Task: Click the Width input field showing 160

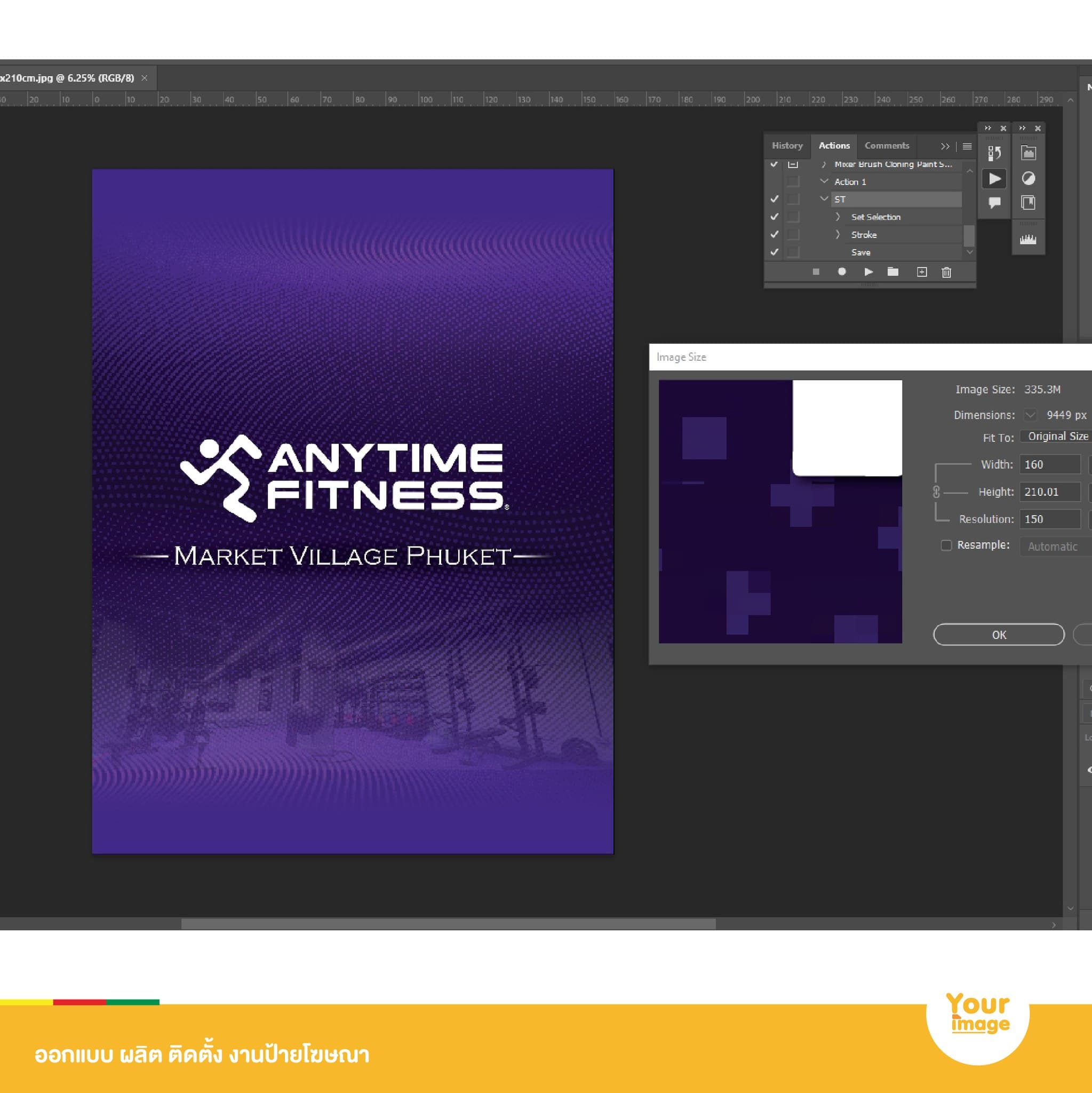Action: pos(1050,464)
